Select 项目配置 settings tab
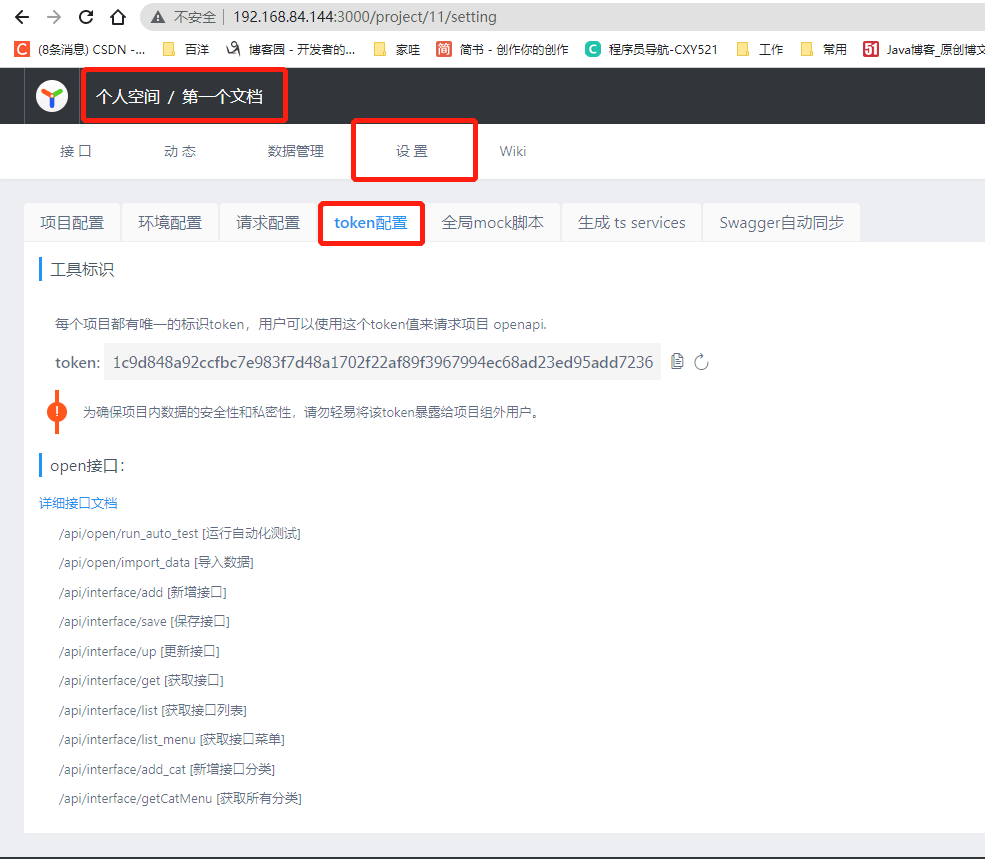985x859 pixels. 72,222
